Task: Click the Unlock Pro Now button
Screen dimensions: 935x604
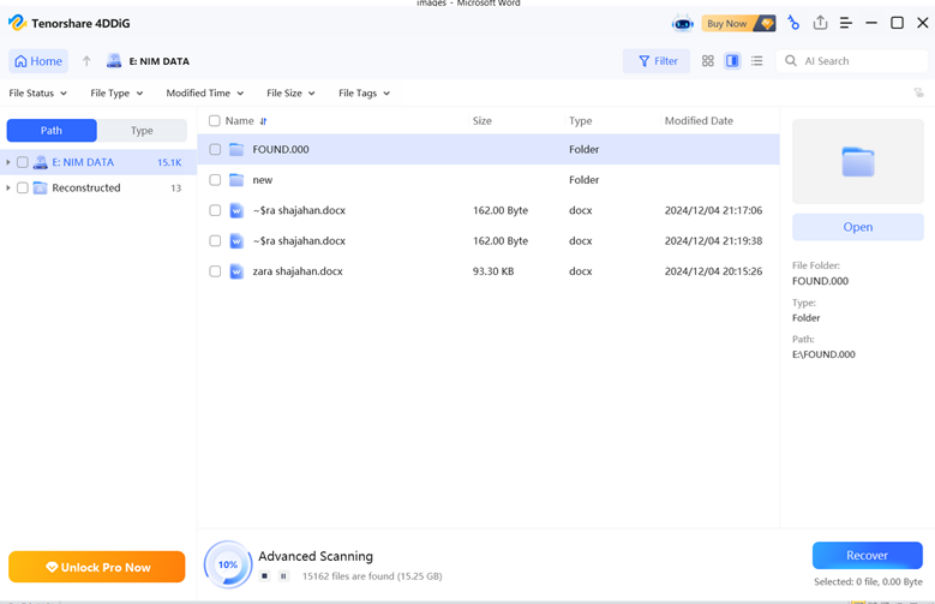Action: point(97,567)
